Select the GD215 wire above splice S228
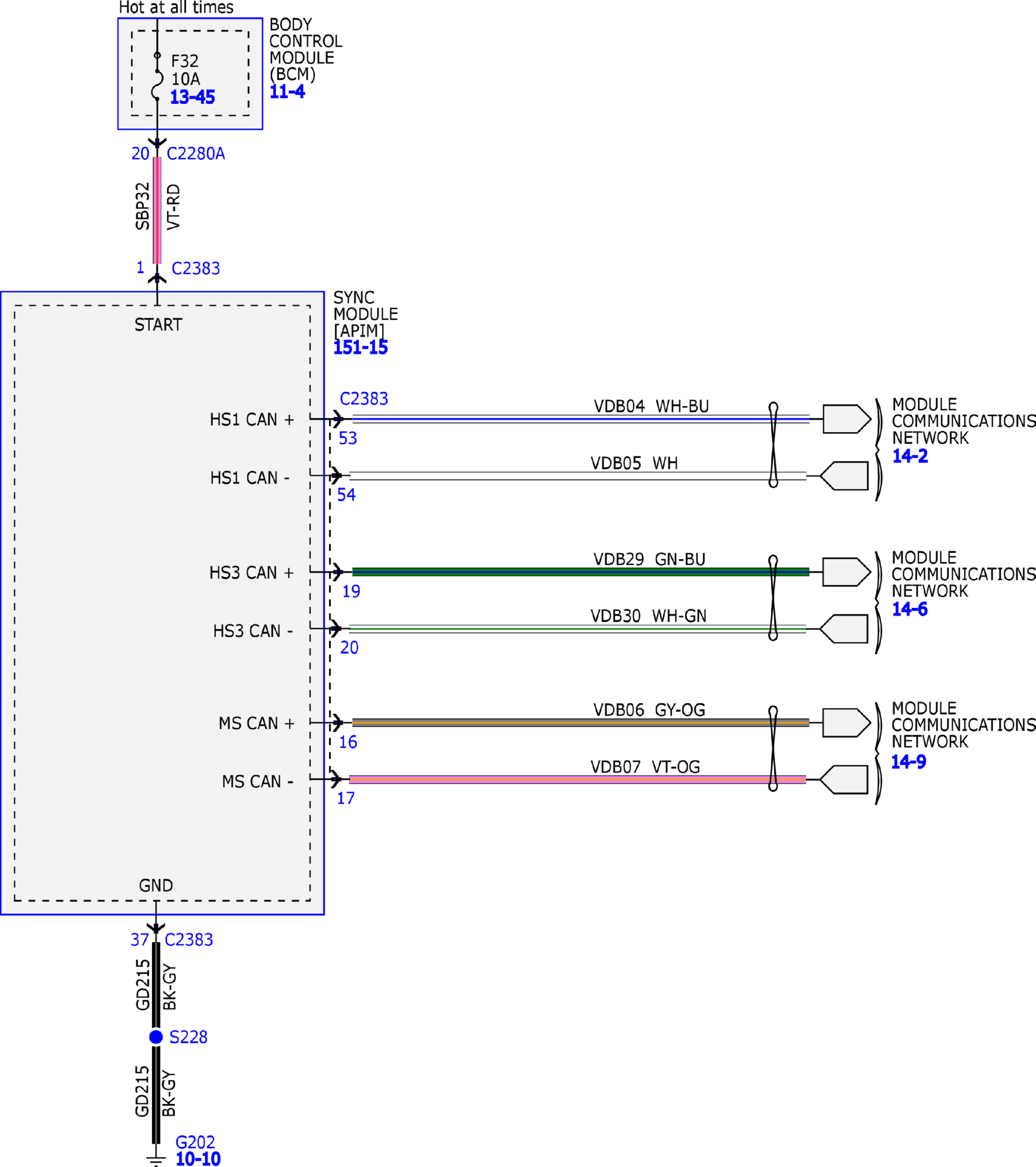The width and height of the screenshot is (1036, 1167). point(156,985)
